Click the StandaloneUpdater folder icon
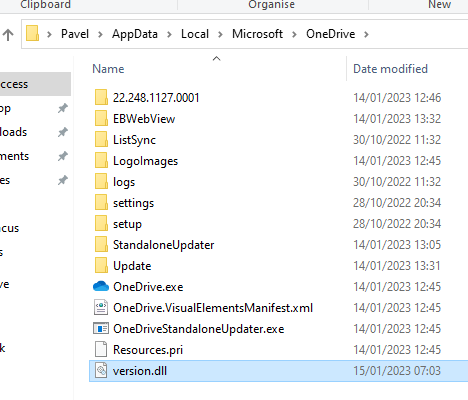 pyautogui.click(x=101, y=244)
